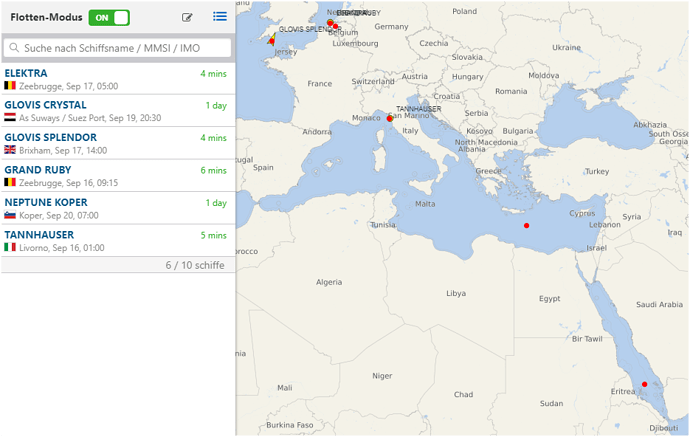
Task: Click 'Brixham, Sep 17, 14:00' text
Action: click(x=63, y=150)
